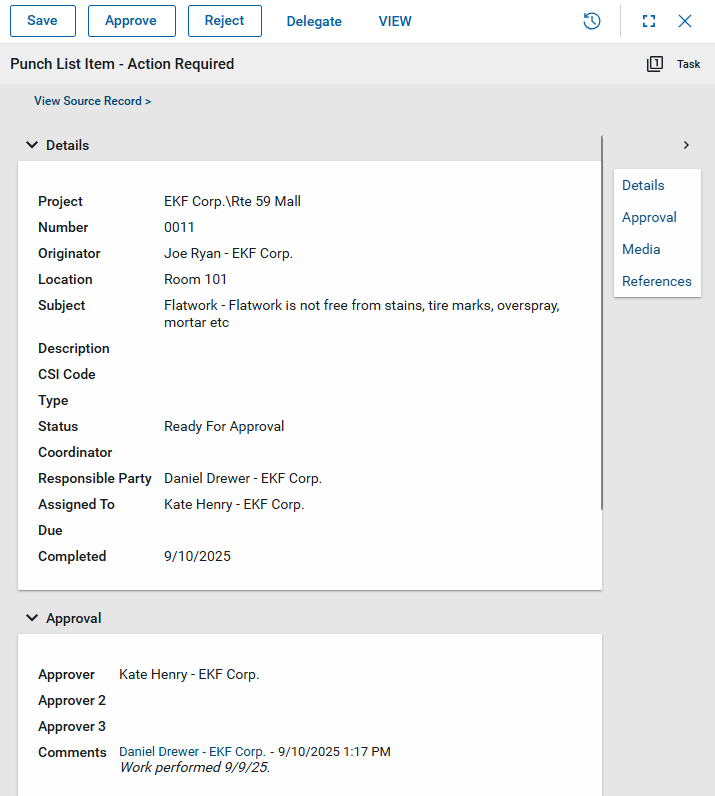Collapse the Approval section
The height and width of the screenshot is (796, 715).
coord(32,618)
